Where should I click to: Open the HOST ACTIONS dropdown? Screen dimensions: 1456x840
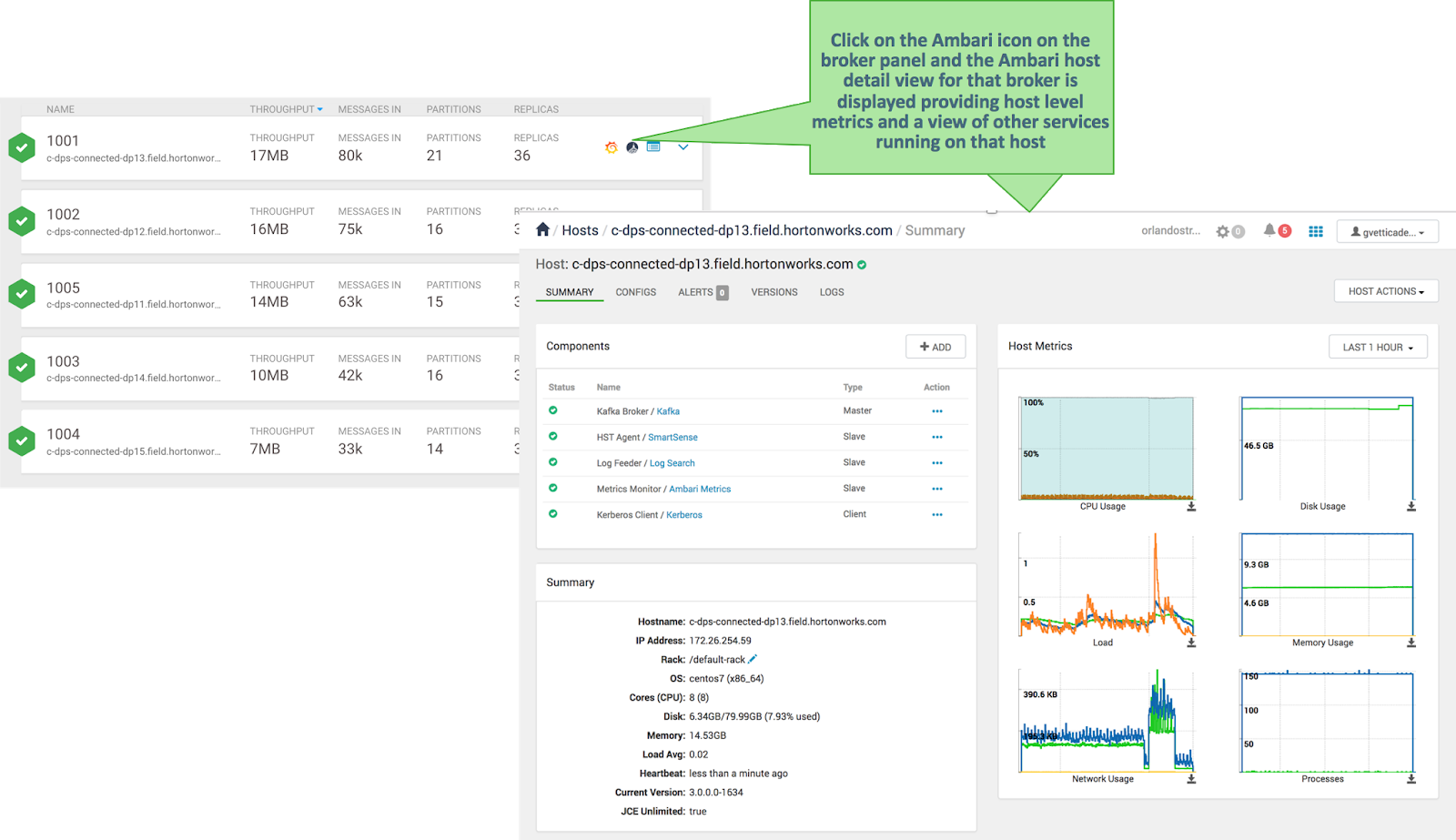click(1387, 291)
